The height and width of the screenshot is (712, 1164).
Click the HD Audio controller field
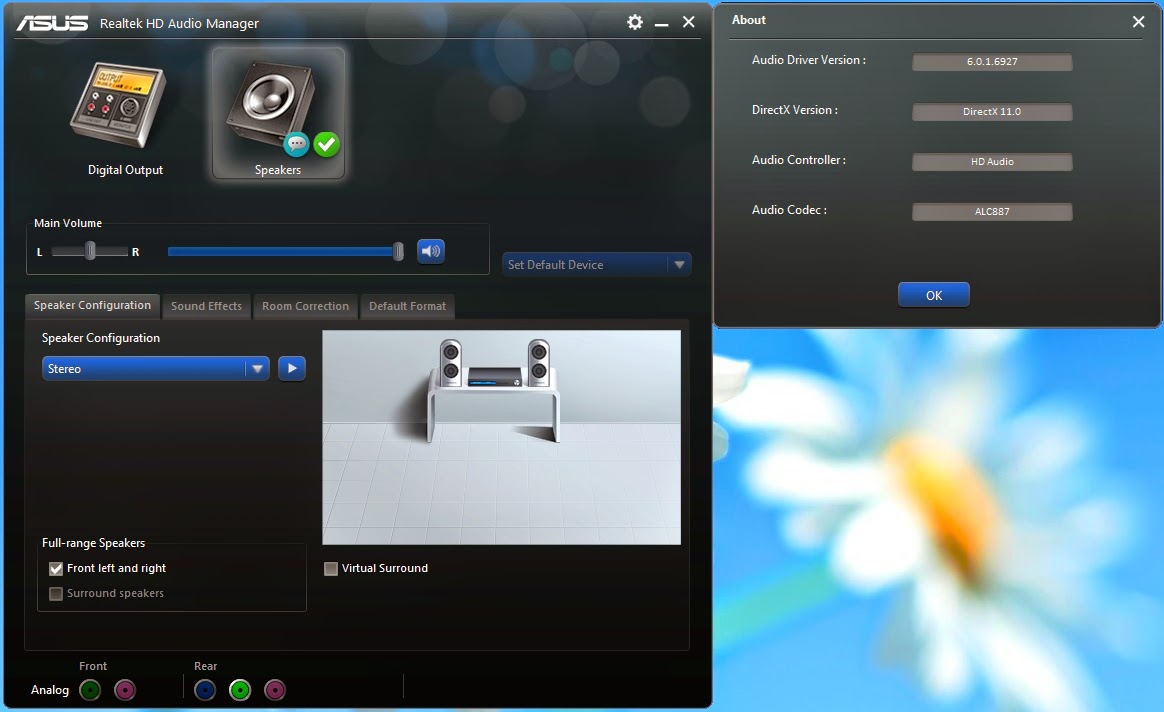pyautogui.click(x=992, y=161)
